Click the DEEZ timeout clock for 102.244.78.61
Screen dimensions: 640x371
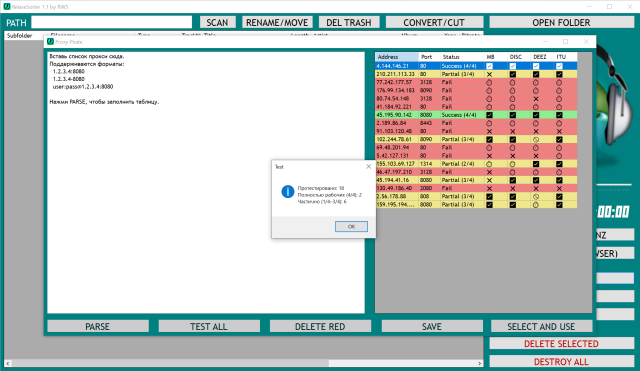[536, 140]
